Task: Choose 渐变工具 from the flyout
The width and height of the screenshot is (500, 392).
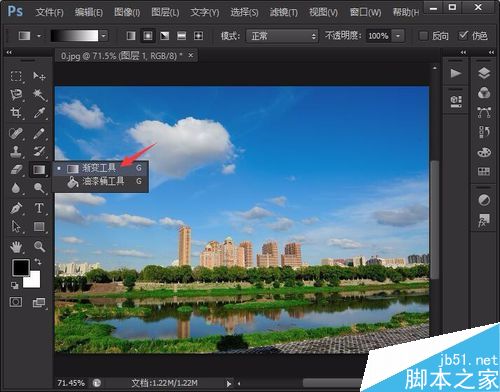Action: [x=101, y=168]
